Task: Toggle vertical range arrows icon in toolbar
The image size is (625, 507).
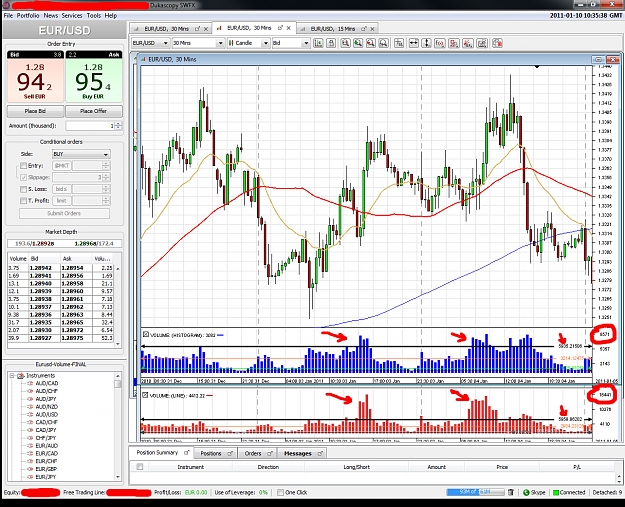Action: pyautogui.click(x=426, y=43)
